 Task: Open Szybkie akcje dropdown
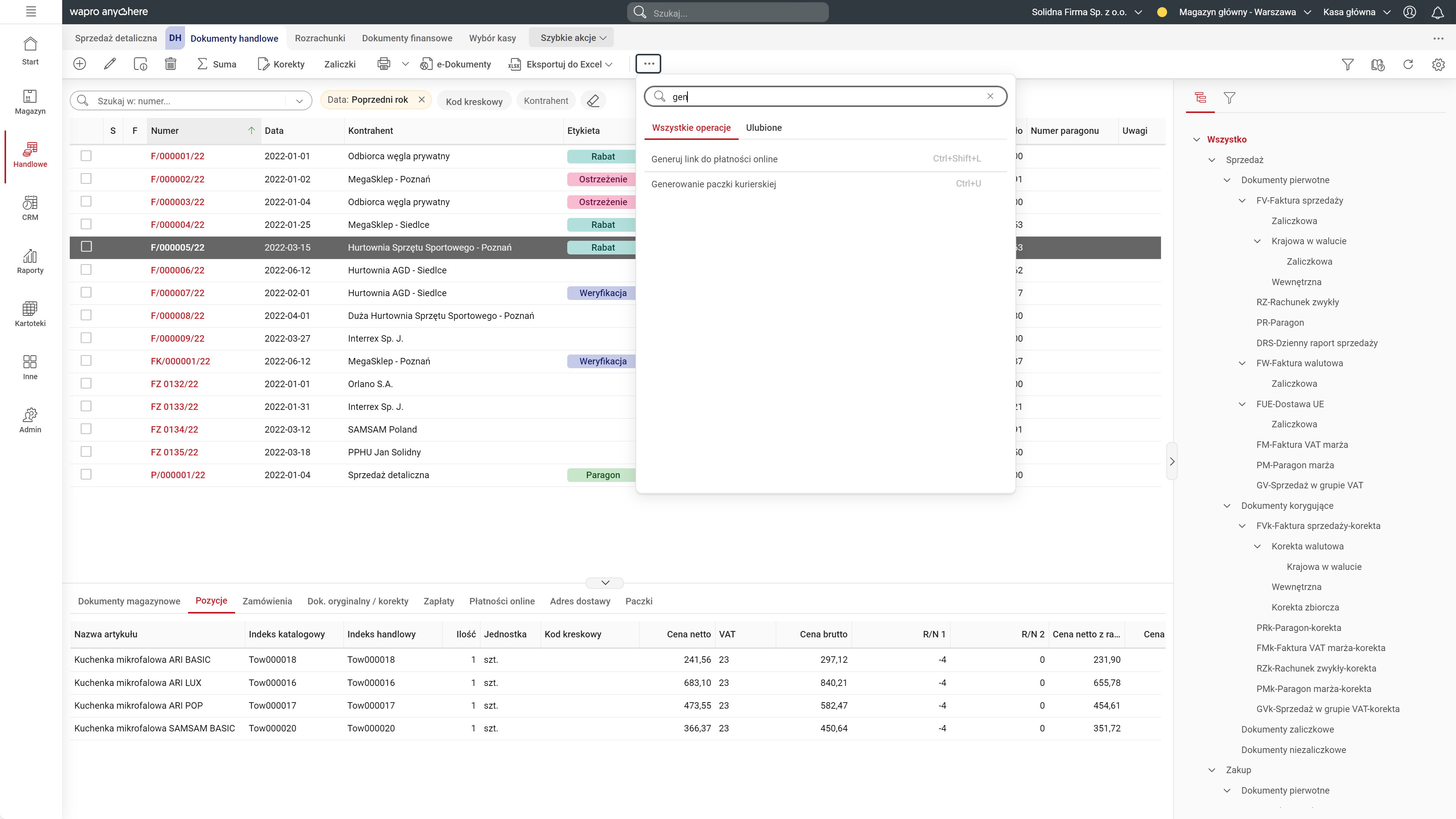(x=572, y=38)
